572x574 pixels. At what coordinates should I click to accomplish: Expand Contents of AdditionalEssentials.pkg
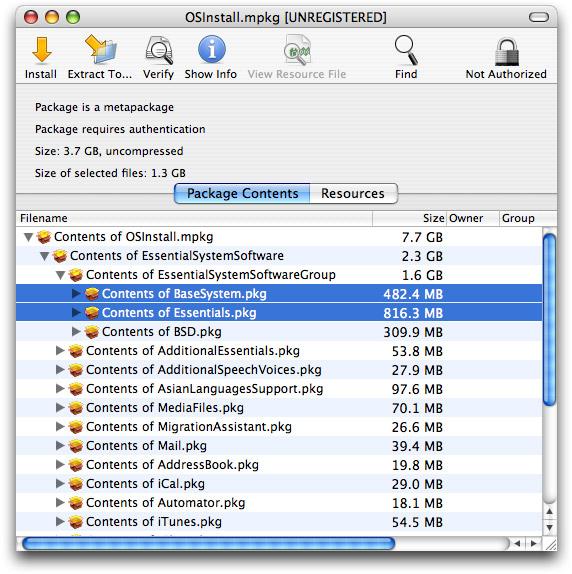tap(60, 351)
